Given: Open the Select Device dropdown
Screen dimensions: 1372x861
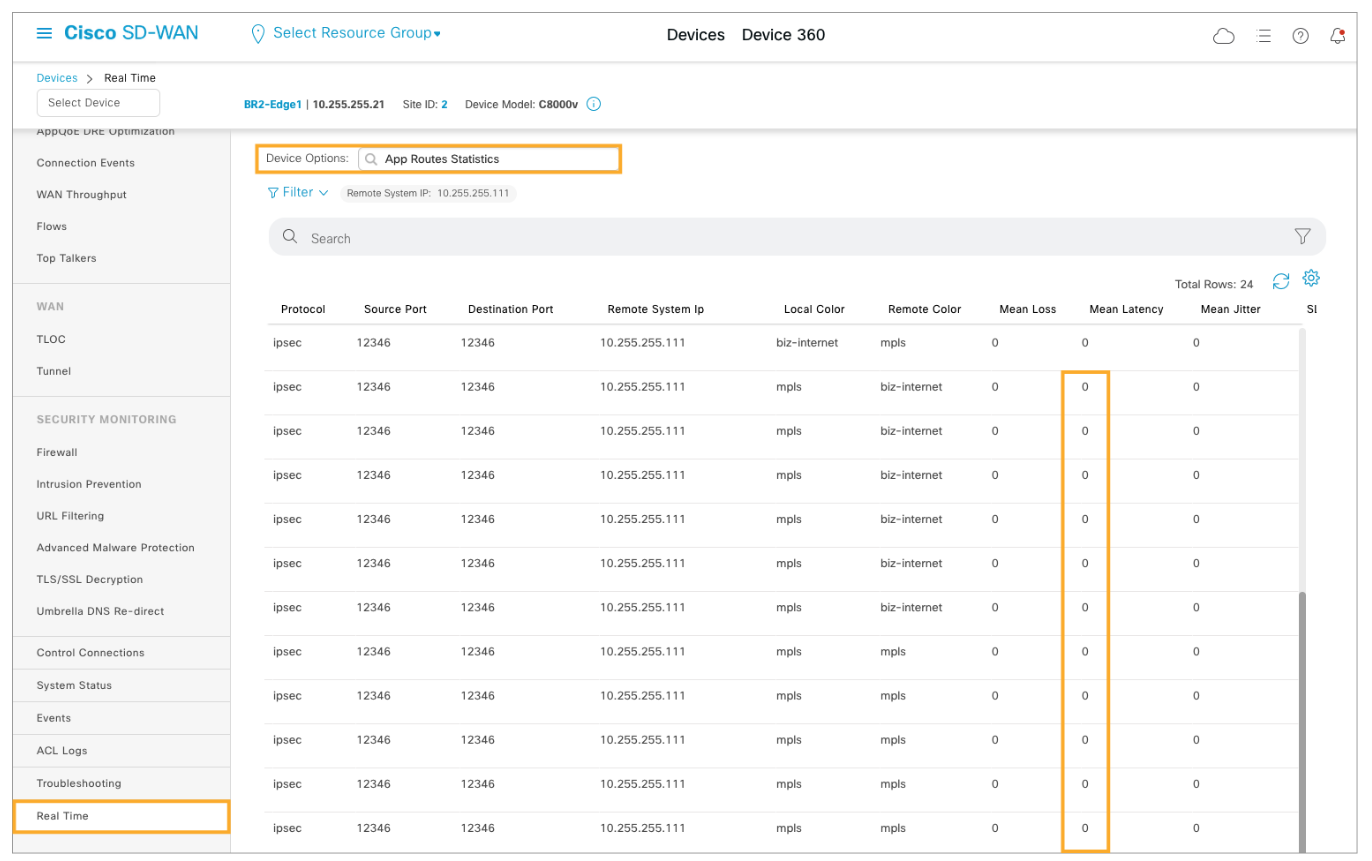Looking at the screenshot, I should point(98,103).
